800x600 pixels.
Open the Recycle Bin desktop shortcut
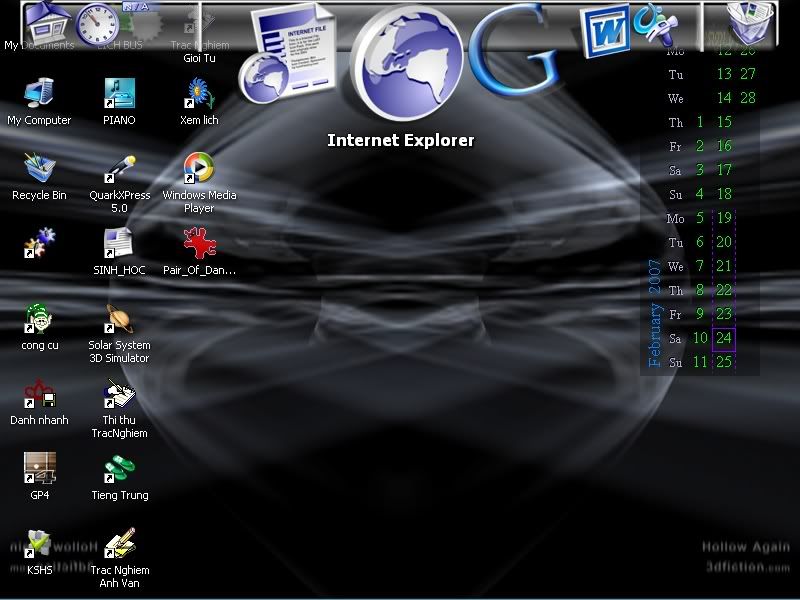point(39,168)
